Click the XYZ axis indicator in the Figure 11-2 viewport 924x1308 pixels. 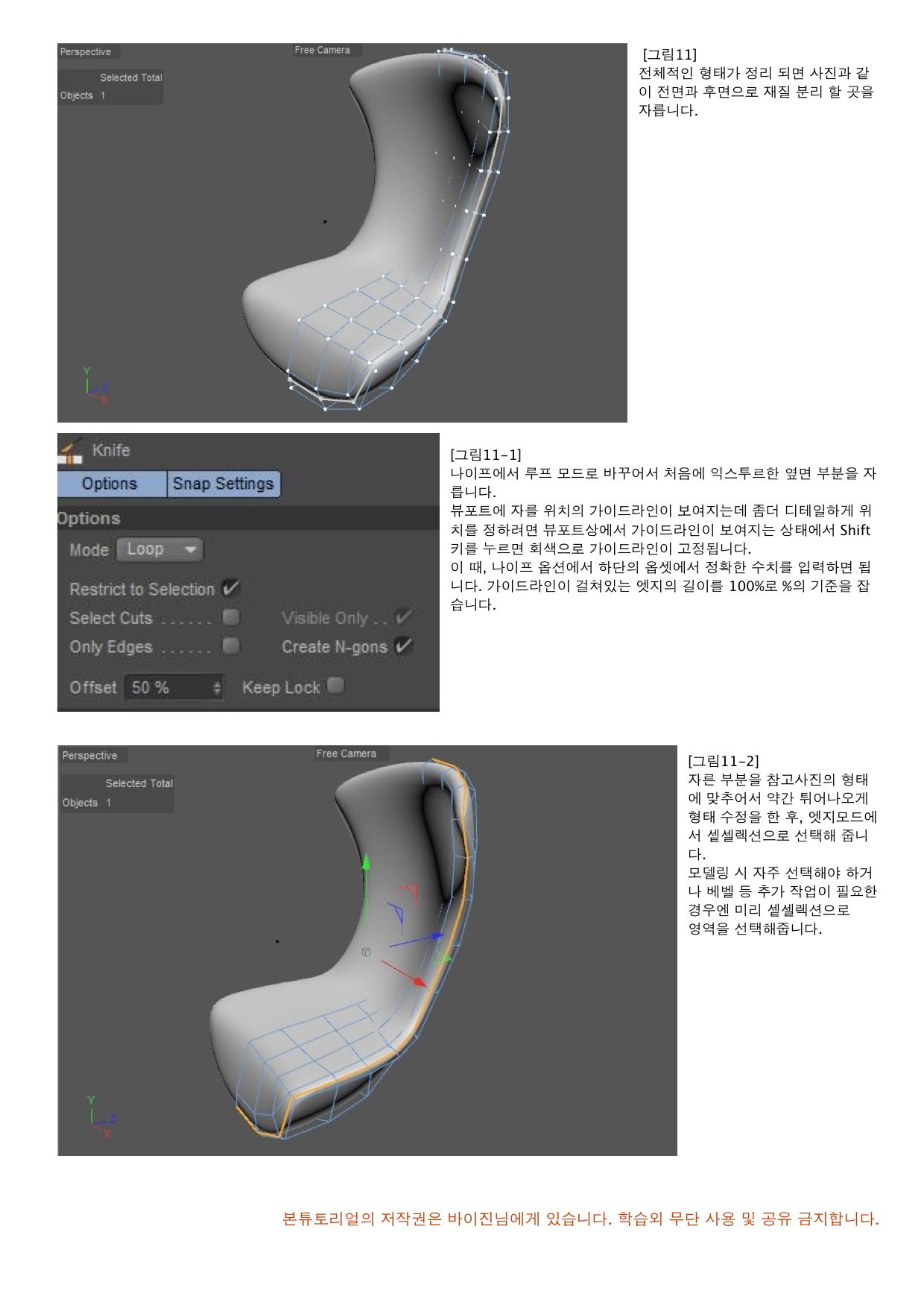(101, 1116)
